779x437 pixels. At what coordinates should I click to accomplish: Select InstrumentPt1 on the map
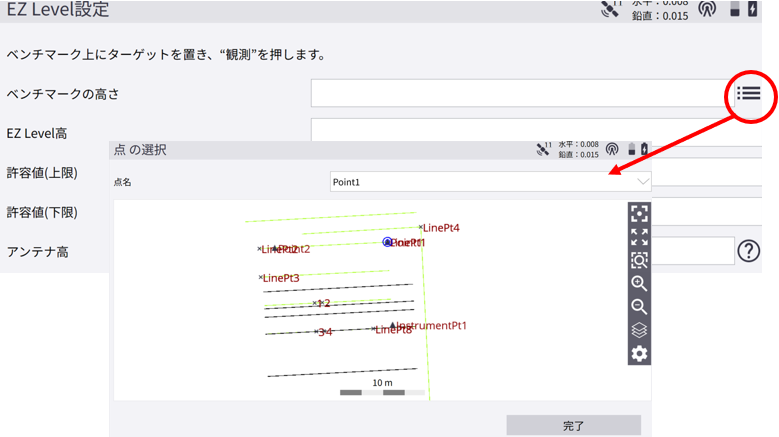pyautogui.click(x=391, y=326)
